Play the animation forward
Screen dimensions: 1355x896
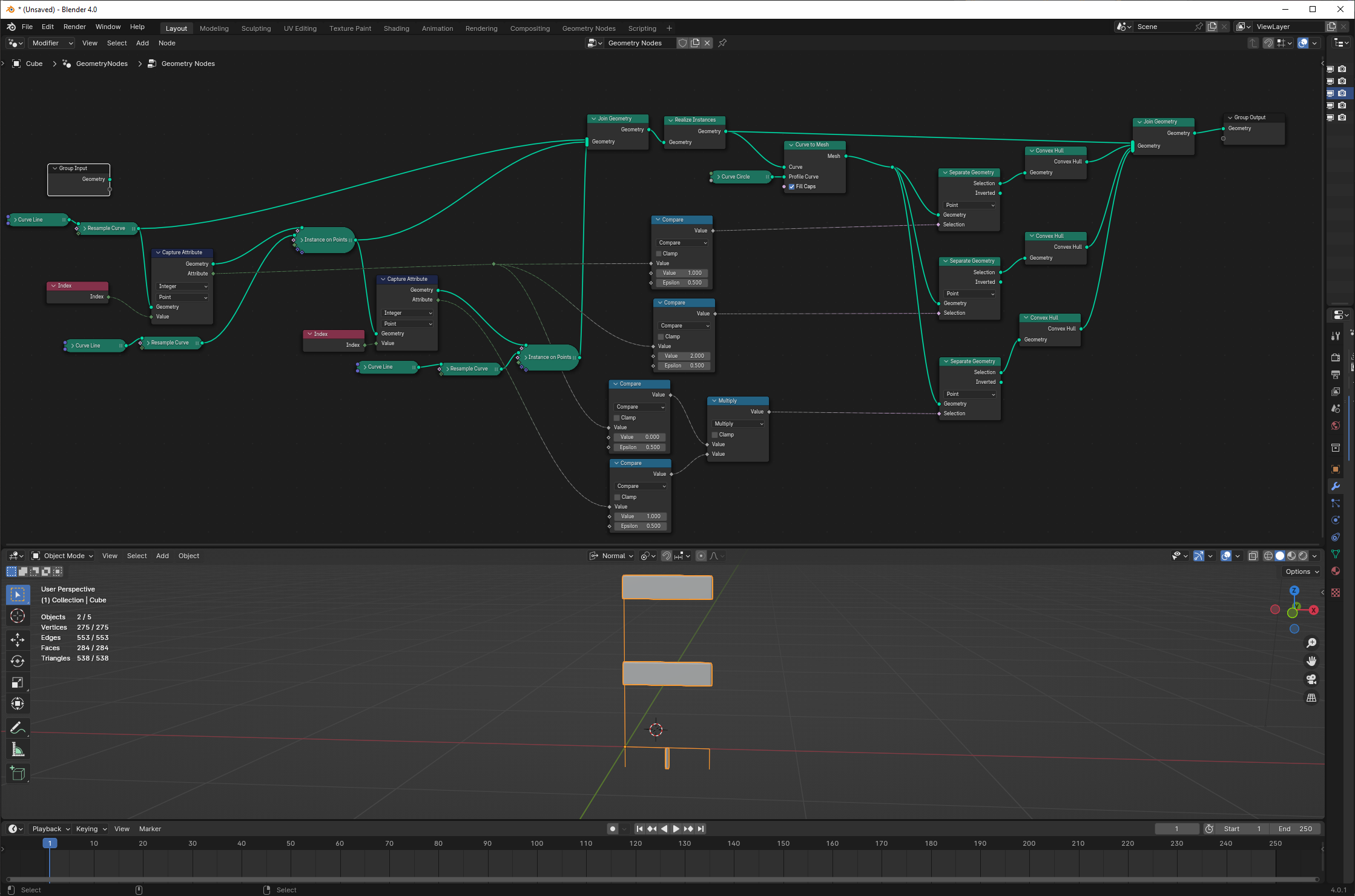click(676, 829)
